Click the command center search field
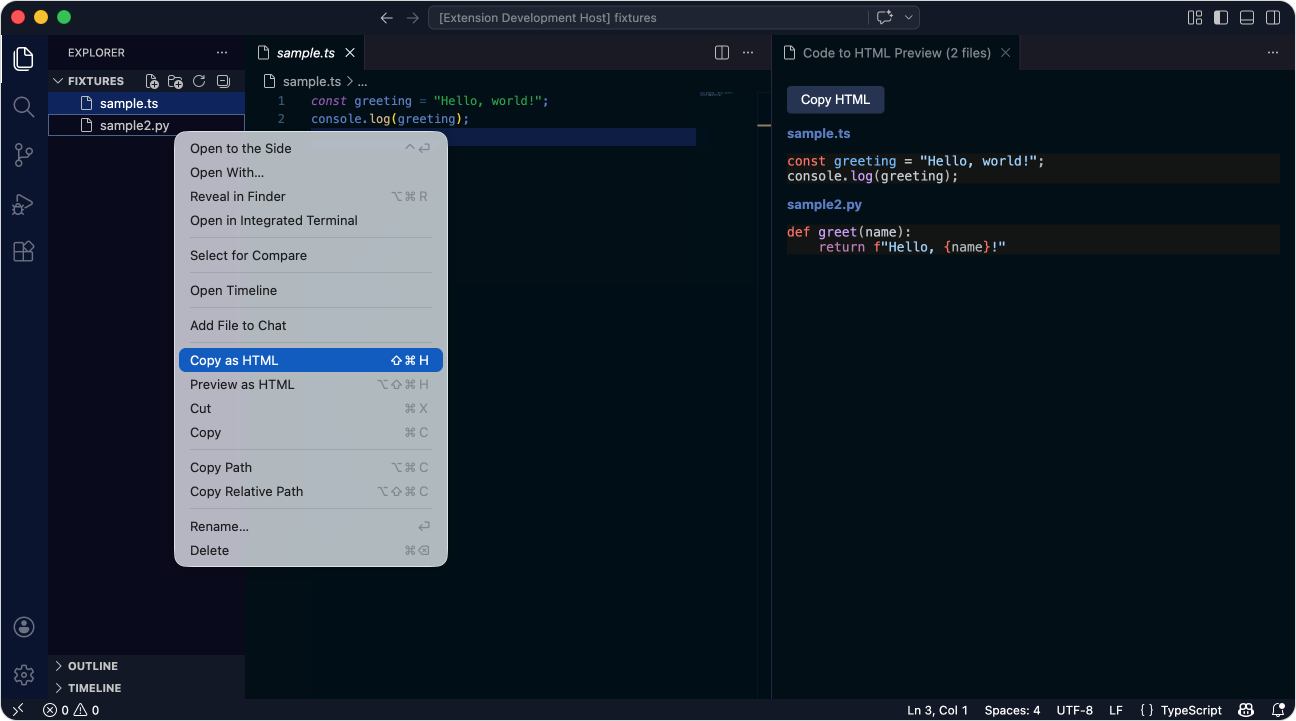 click(648, 18)
